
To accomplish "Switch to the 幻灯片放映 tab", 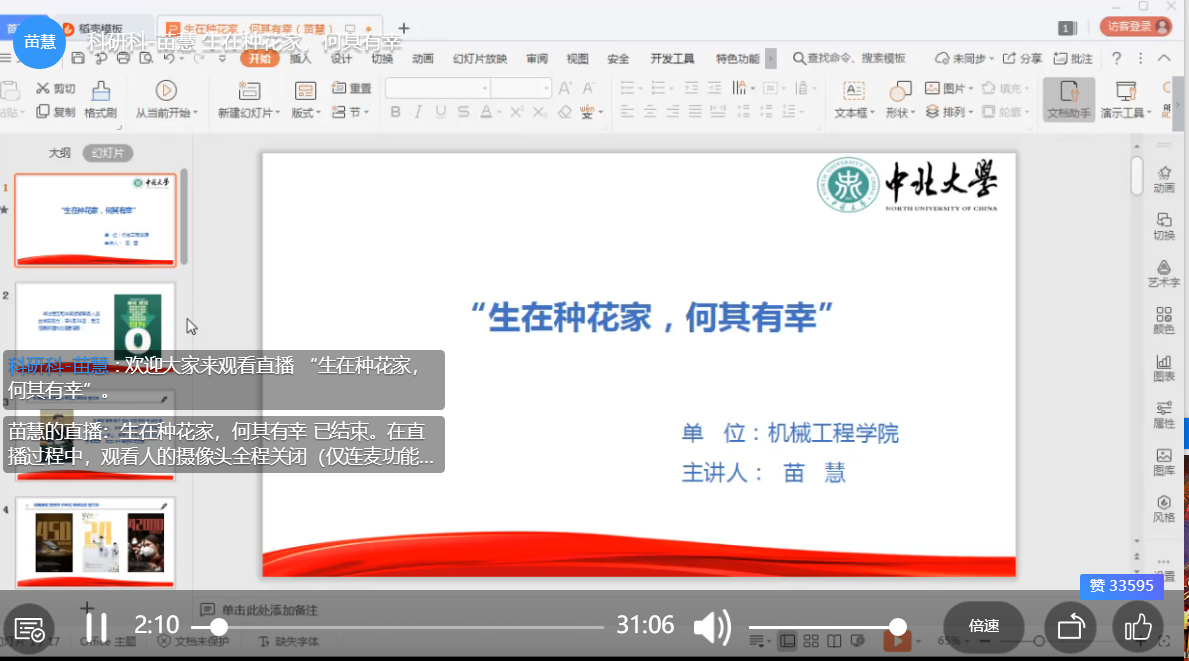I will pos(480,58).
